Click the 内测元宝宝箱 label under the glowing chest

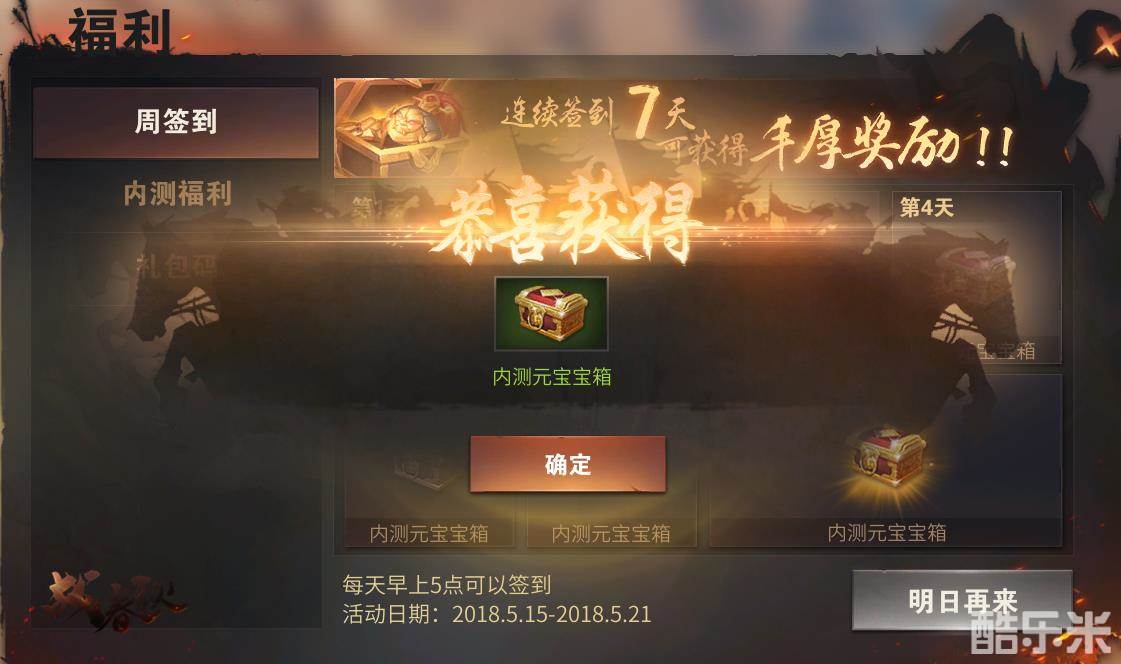887,532
